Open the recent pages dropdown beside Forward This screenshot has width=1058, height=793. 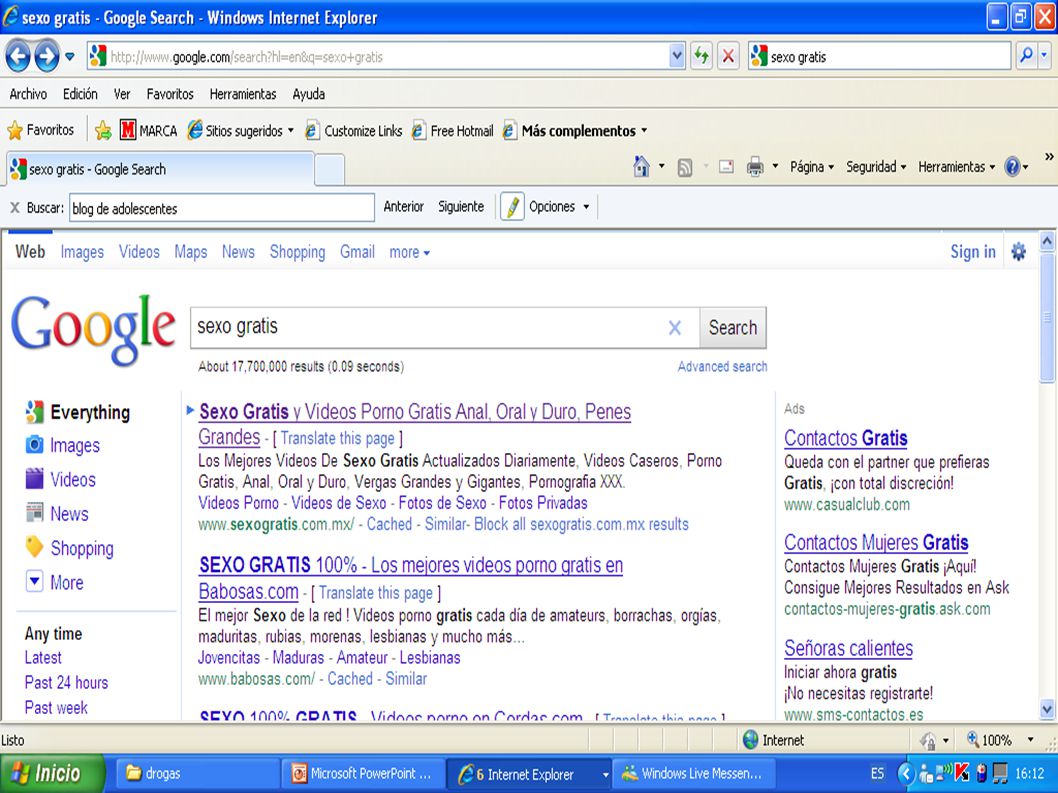[x=69, y=57]
